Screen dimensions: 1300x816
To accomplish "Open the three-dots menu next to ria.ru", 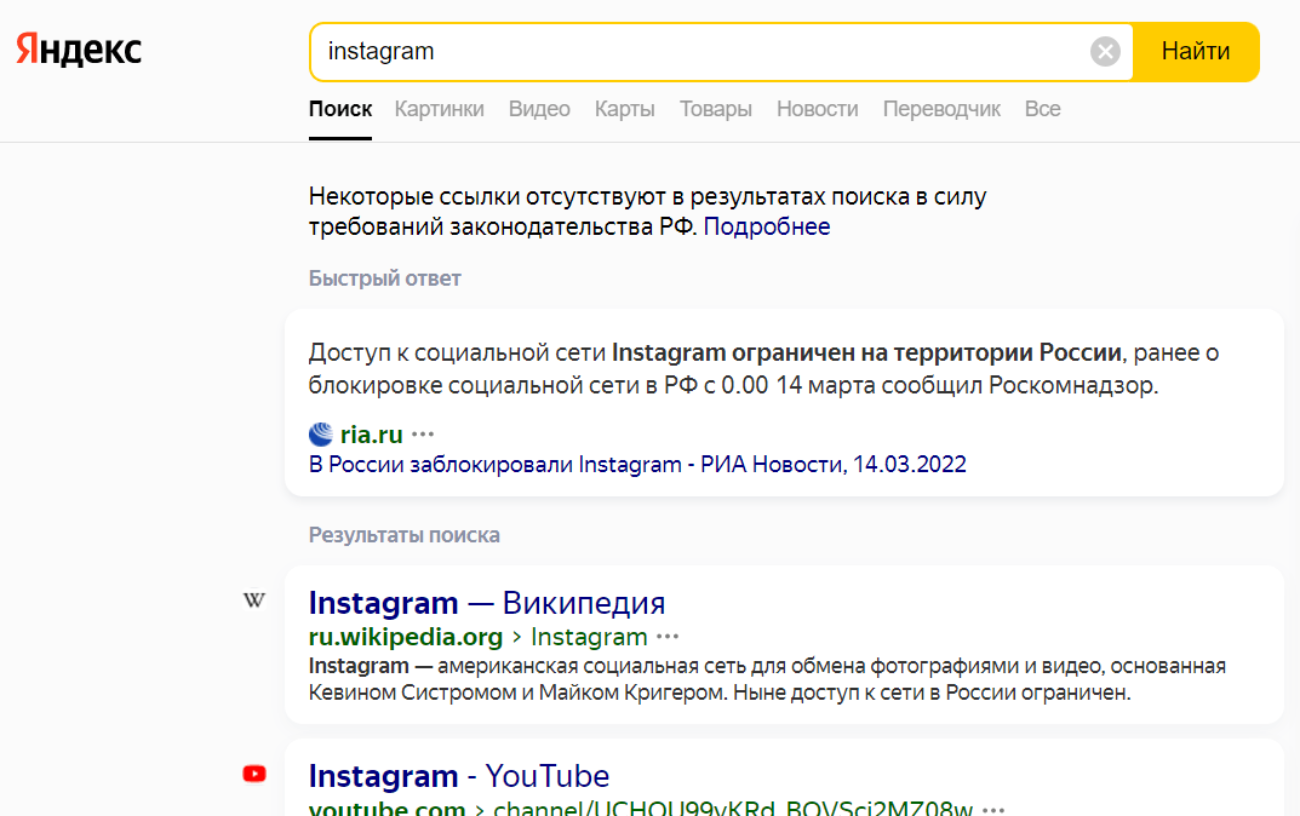I will click(422, 434).
